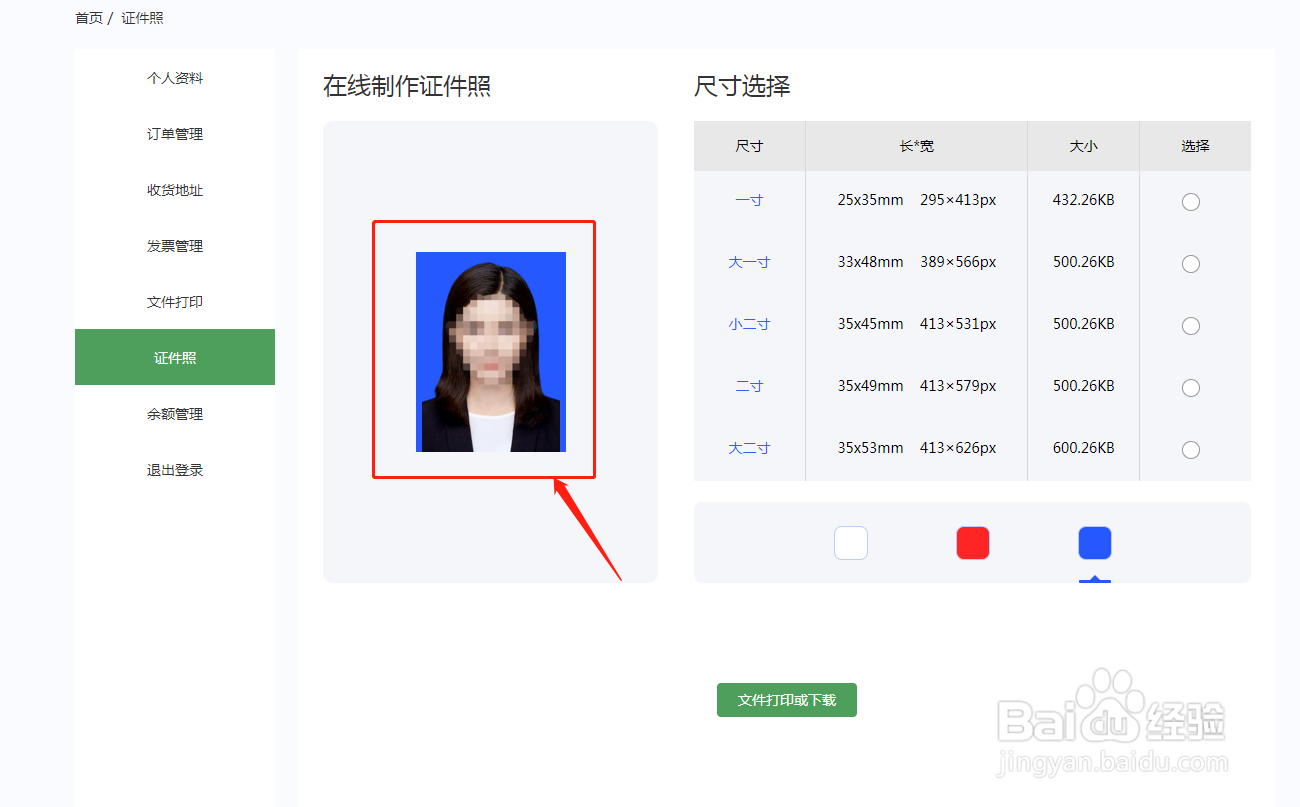Click the 尺寸 column header
Image resolution: width=1300 pixels, height=807 pixels.
pyautogui.click(x=749, y=146)
